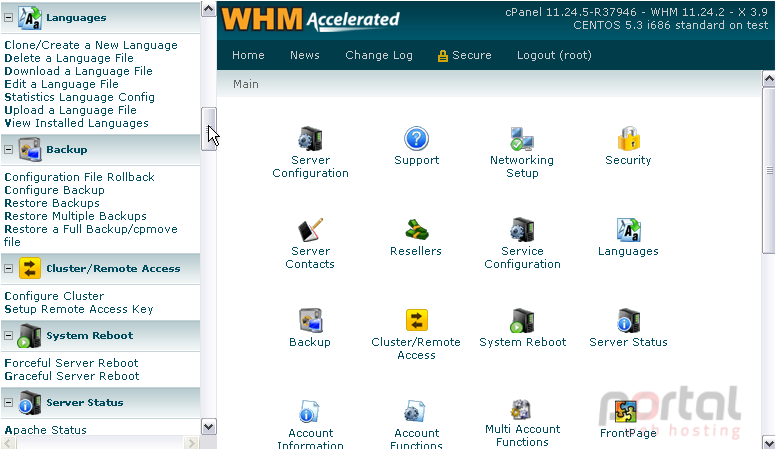The image size is (776, 450).
Task: Click the Languages icon in sidebar header
Action: 30,18
